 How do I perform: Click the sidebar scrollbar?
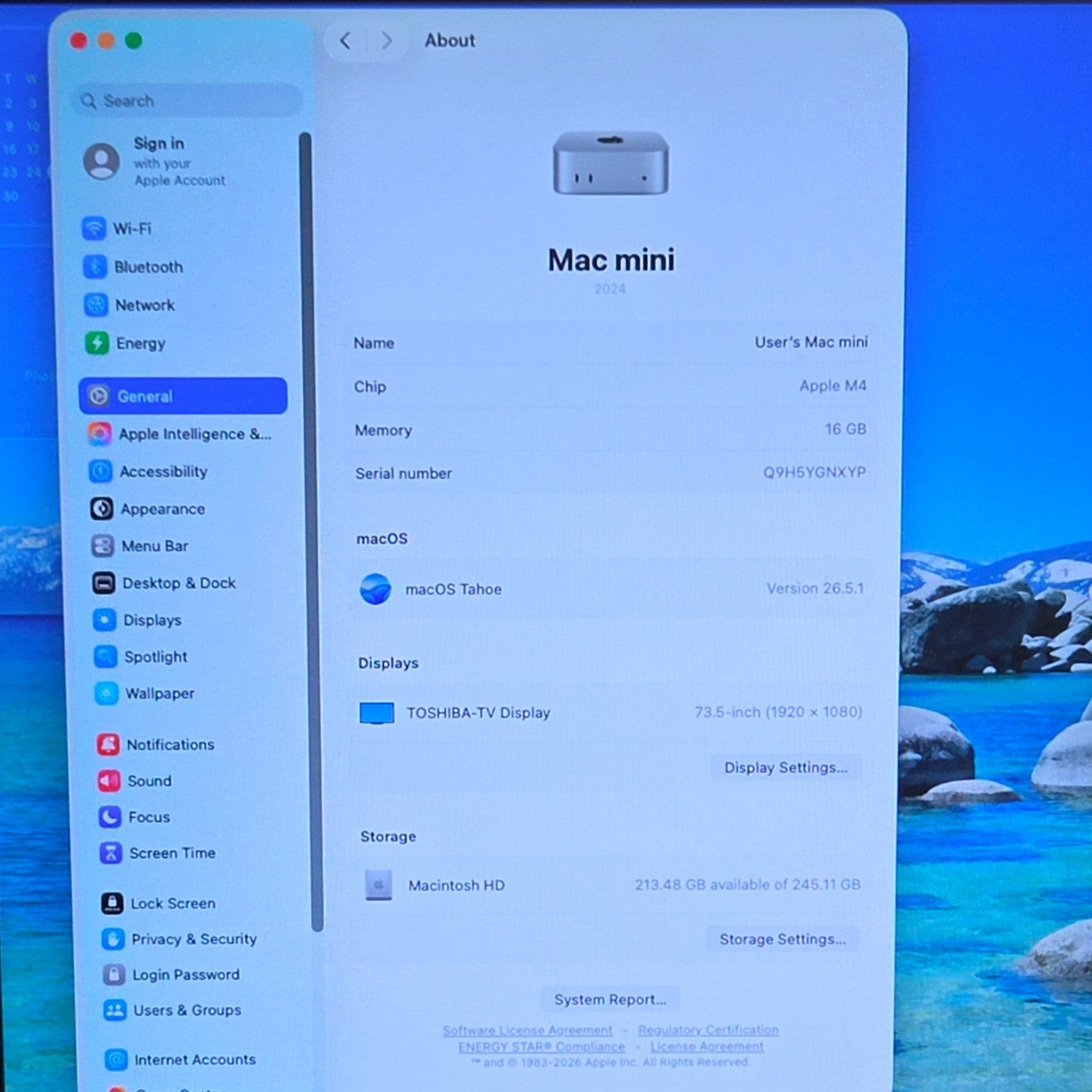(310, 531)
